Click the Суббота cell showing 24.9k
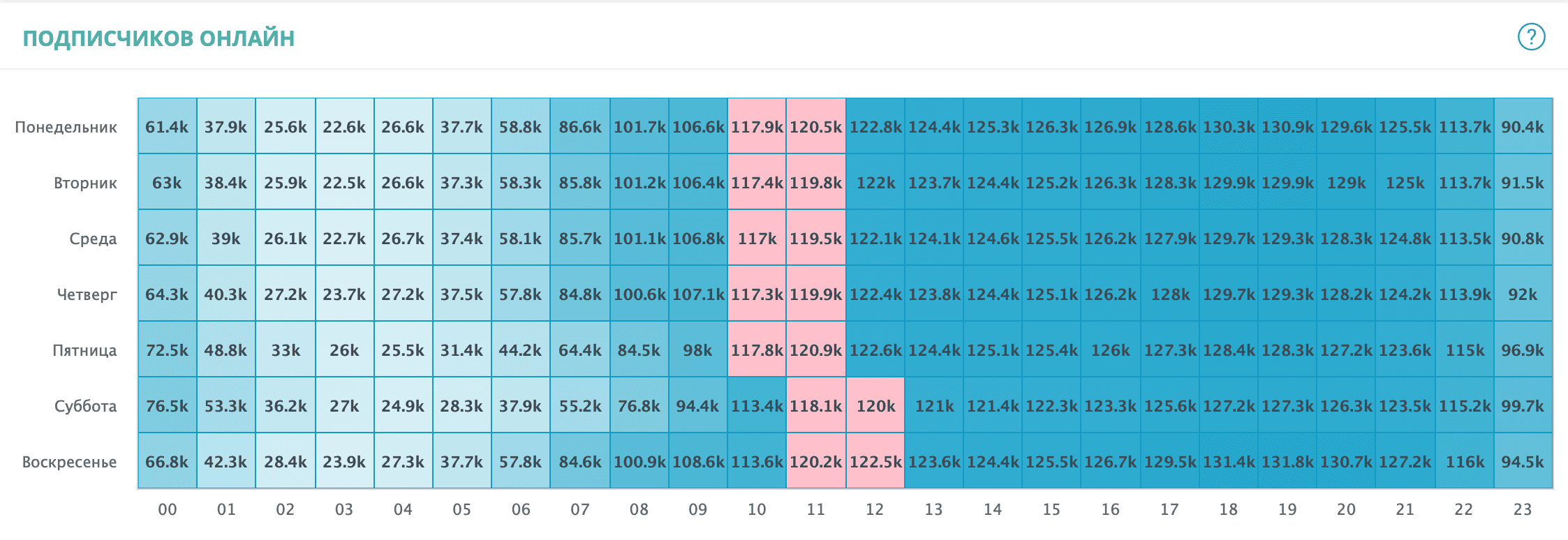The width and height of the screenshot is (1568, 540). [x=403, y=406]
